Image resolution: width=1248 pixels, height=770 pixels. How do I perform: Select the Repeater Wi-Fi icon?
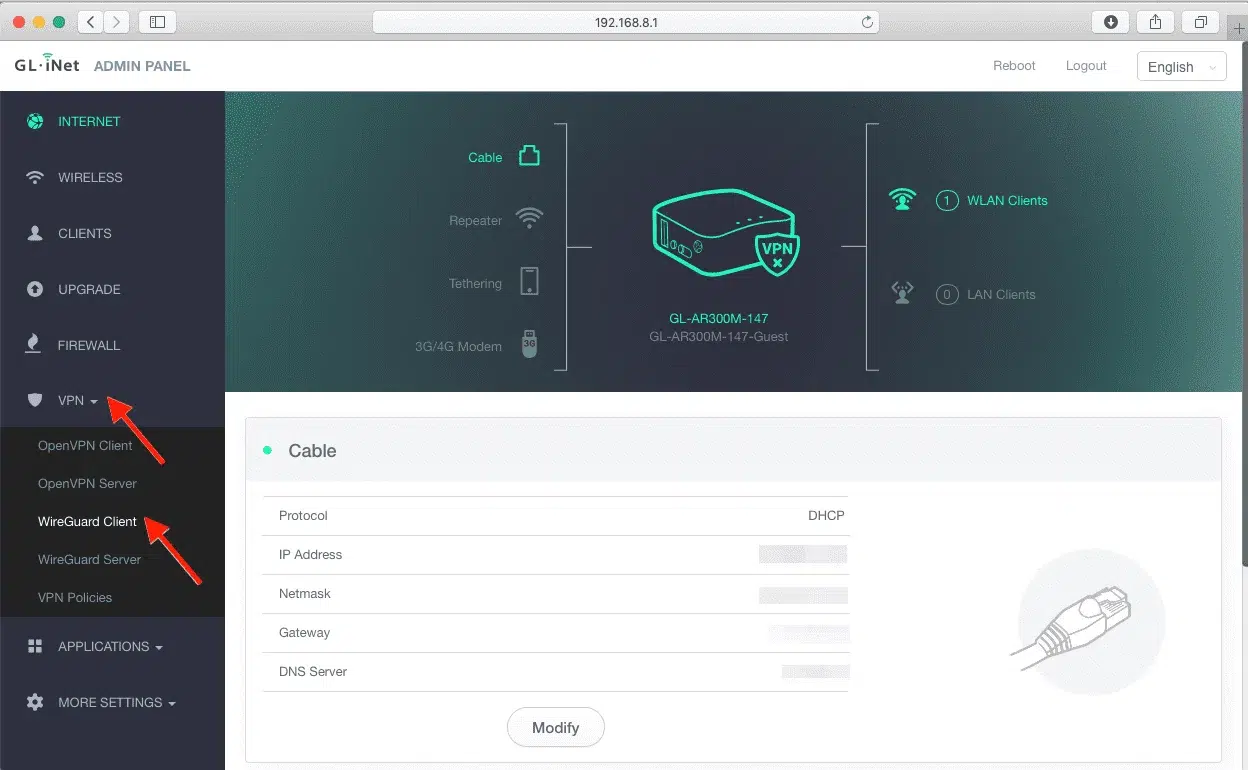tap(529, 219)
